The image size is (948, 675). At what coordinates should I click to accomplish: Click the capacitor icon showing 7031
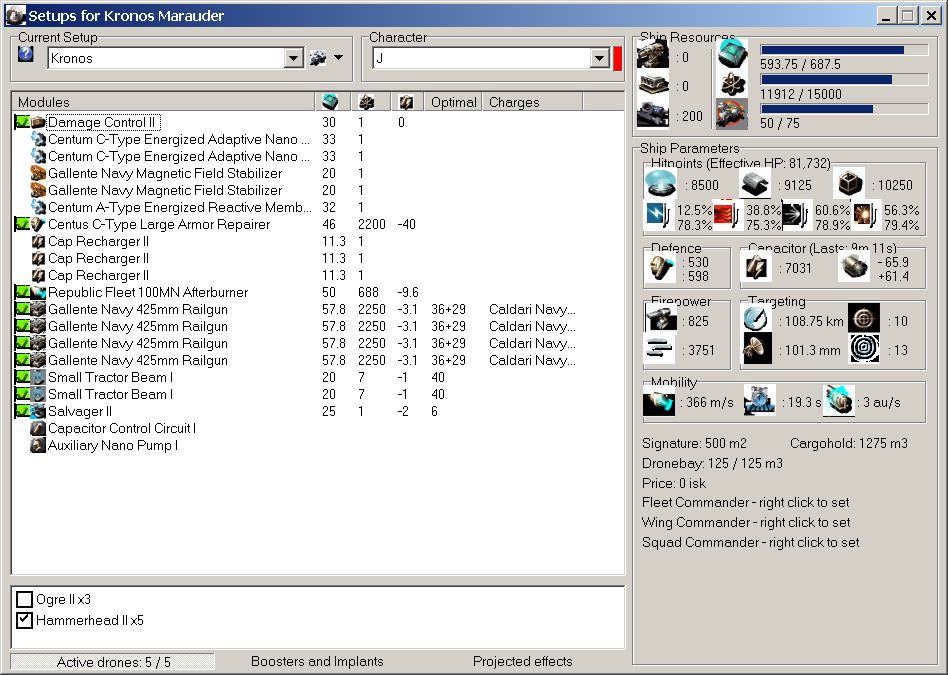coord(757,267)
